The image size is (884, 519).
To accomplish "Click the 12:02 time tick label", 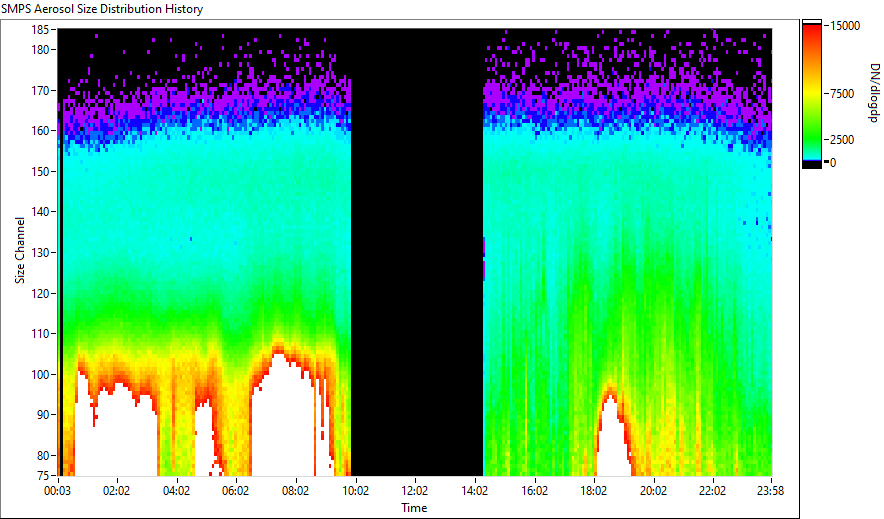I will click(x=415, y=491).
